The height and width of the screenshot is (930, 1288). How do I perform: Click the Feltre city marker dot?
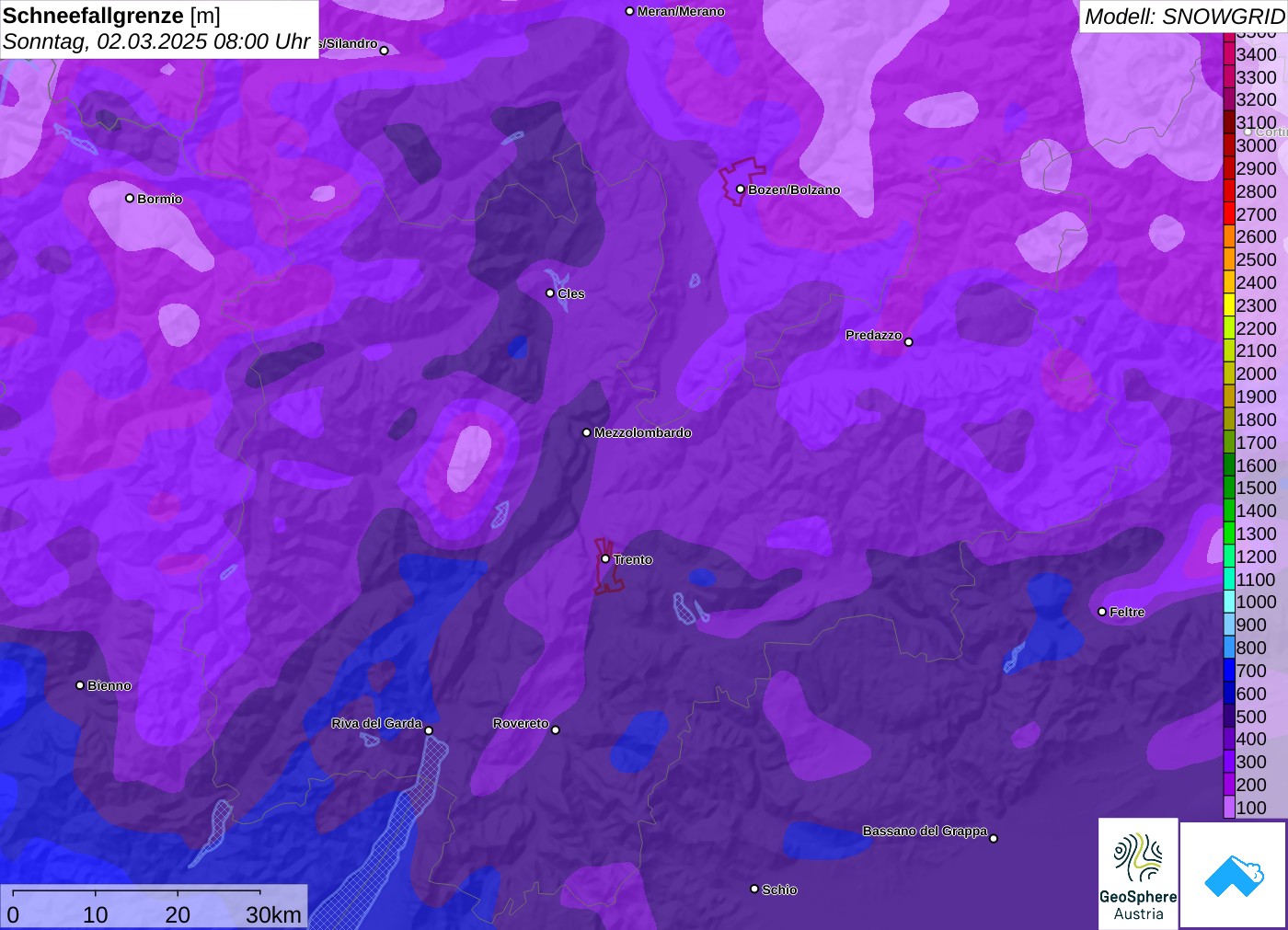click(x=1102, y=612)
